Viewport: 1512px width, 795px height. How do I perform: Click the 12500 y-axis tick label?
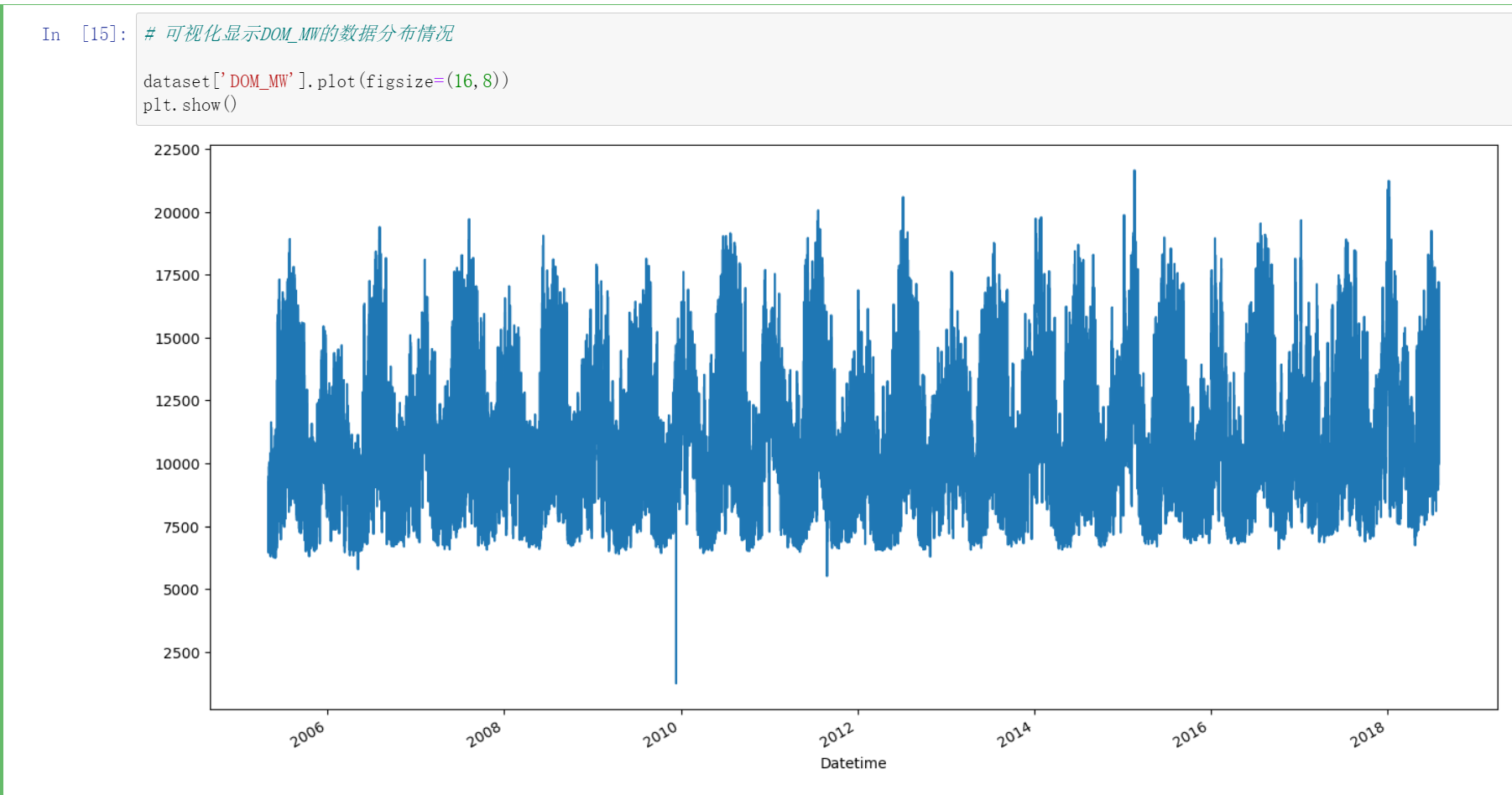pyautogui.click(x=177, y=401)
